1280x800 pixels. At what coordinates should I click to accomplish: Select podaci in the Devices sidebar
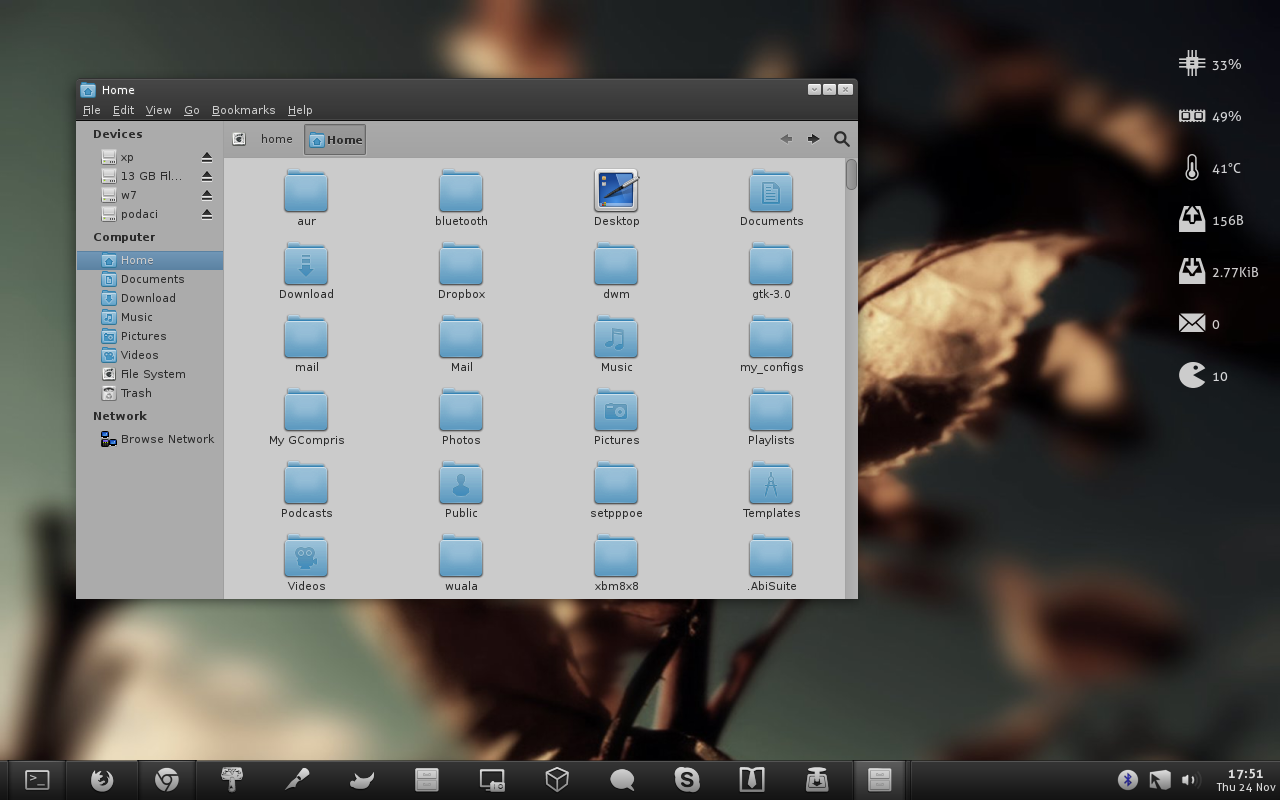coord(150,214)
